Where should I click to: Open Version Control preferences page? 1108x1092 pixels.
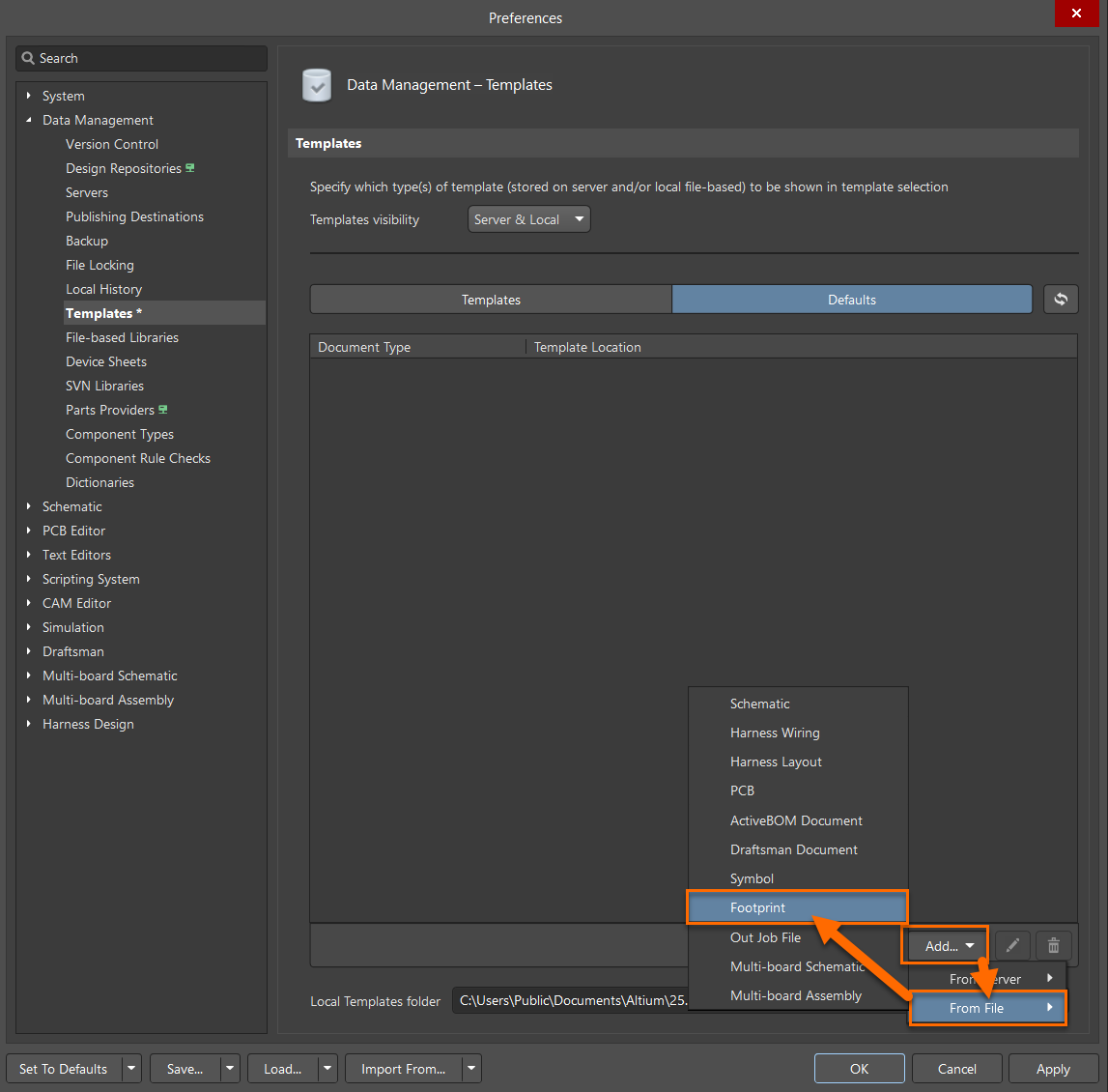pos(112,144)
